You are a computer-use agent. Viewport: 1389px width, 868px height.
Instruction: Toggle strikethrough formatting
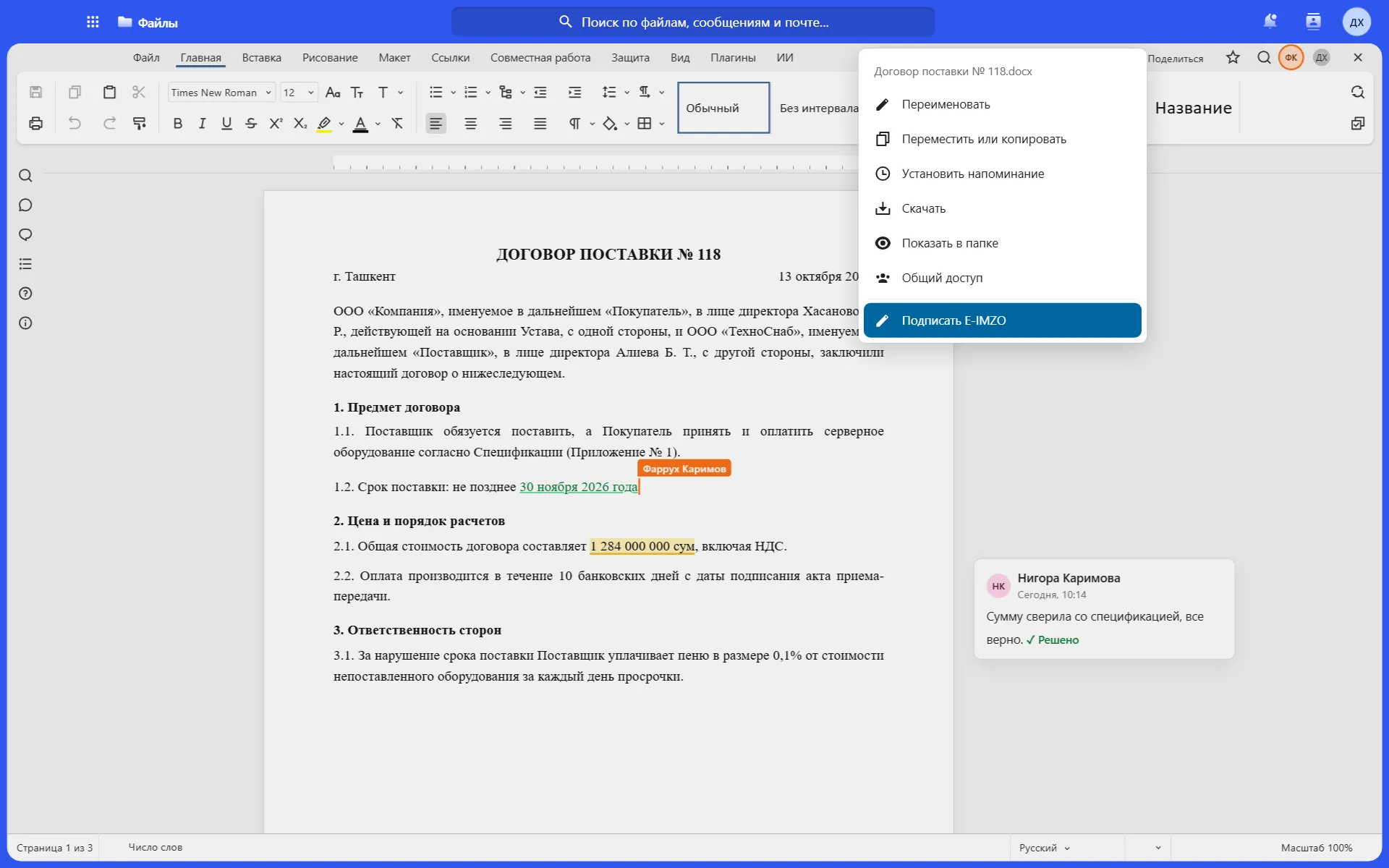click(x=251, y=124)
